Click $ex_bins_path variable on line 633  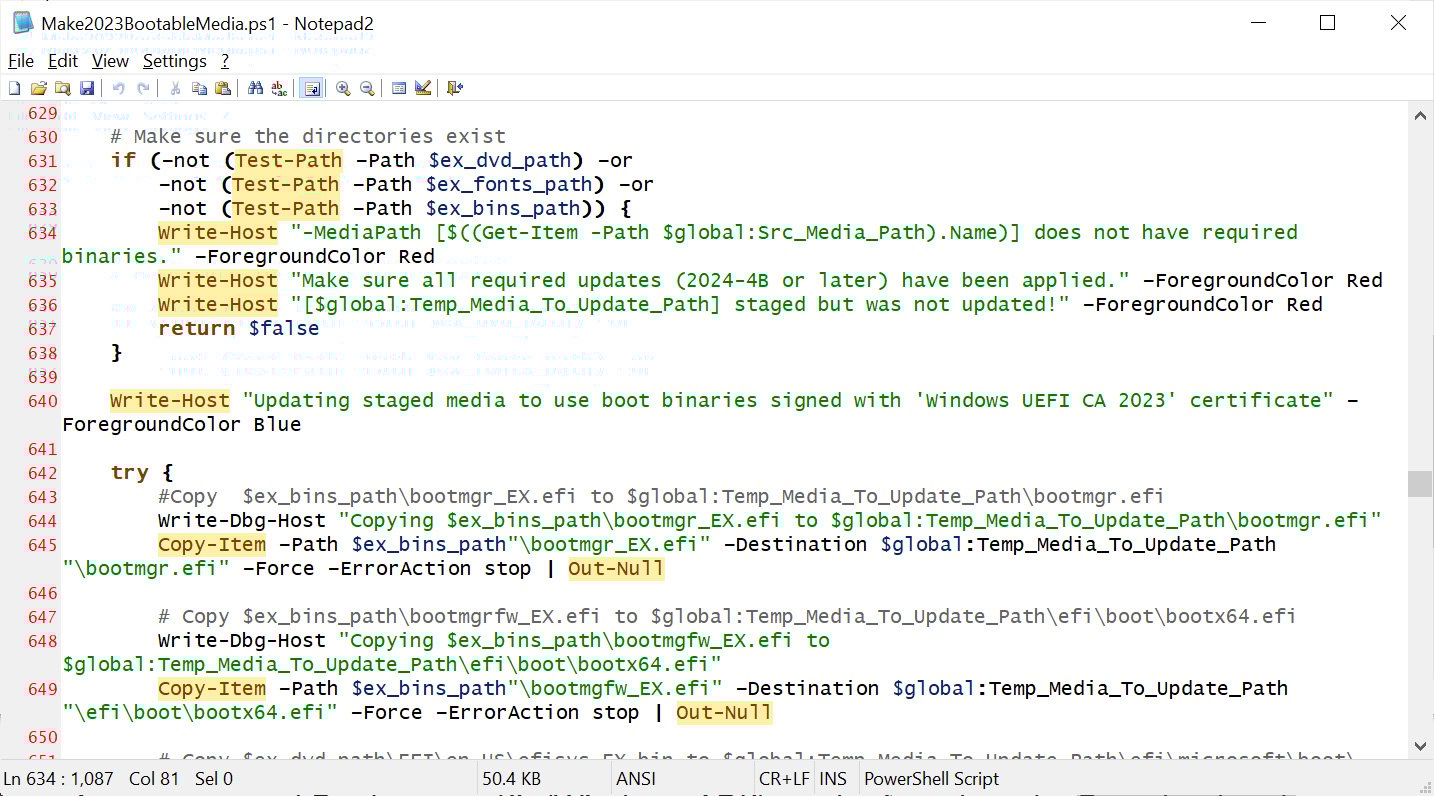[x=503, y=208]
